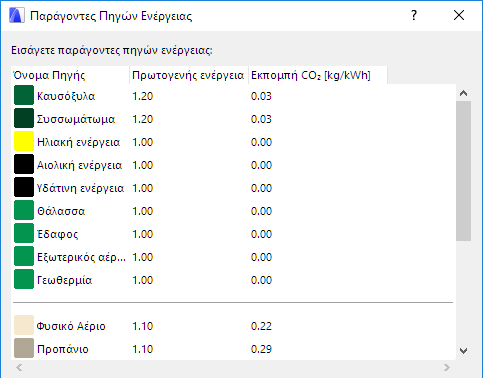Click Προπάνιο CO₂ emission value 0.29
Viewport: 483px width, 378px height.
(x=261, y=349)
